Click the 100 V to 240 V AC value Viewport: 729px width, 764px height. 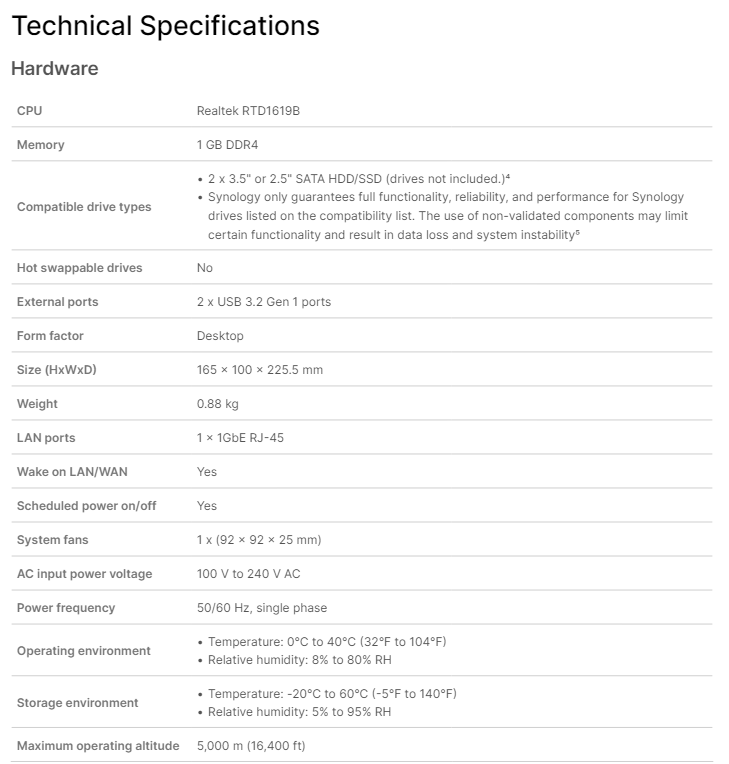tap(248, 574)
